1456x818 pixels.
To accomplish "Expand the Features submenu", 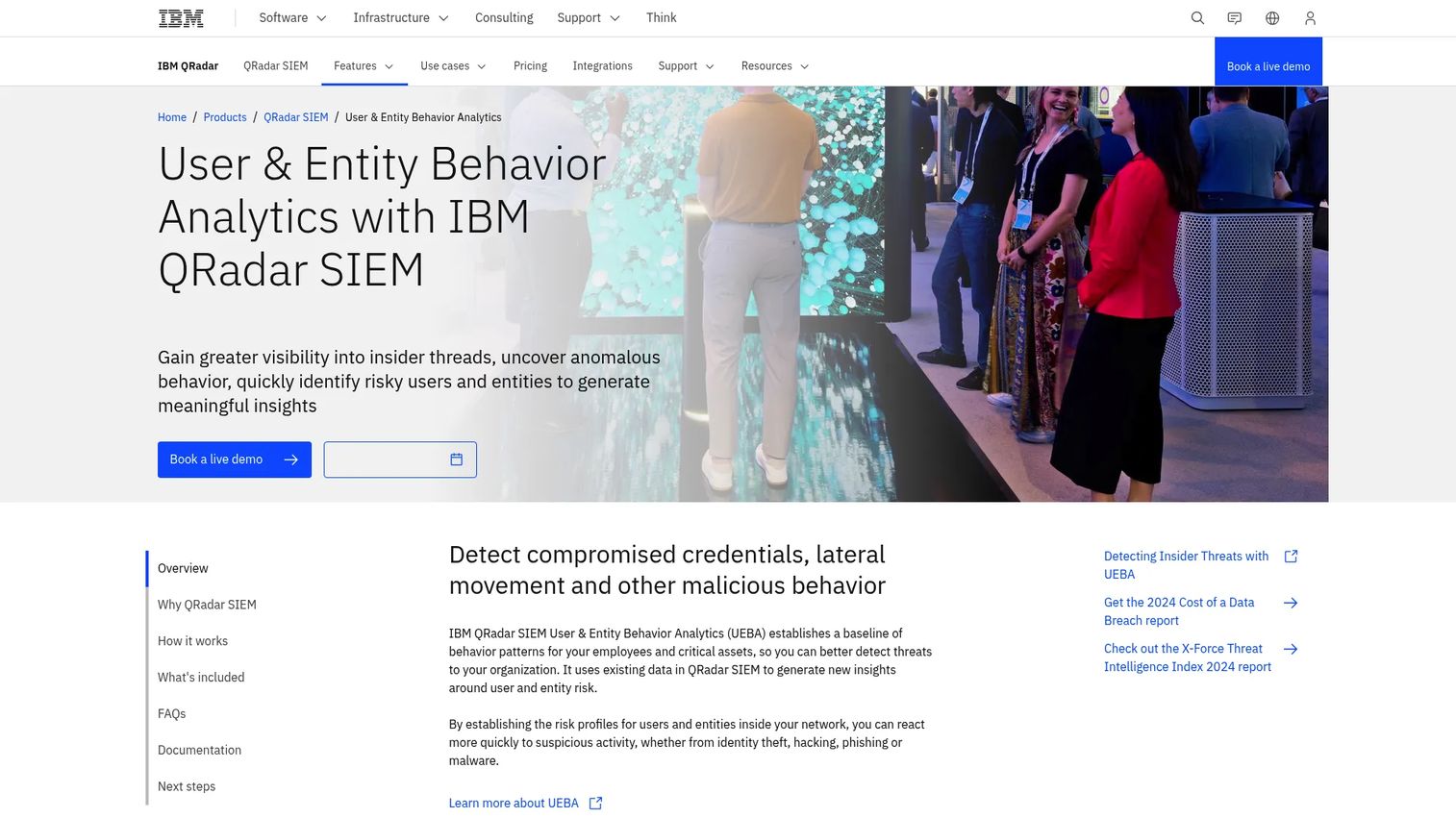I will pyautogui.click(x=364, y=66).
